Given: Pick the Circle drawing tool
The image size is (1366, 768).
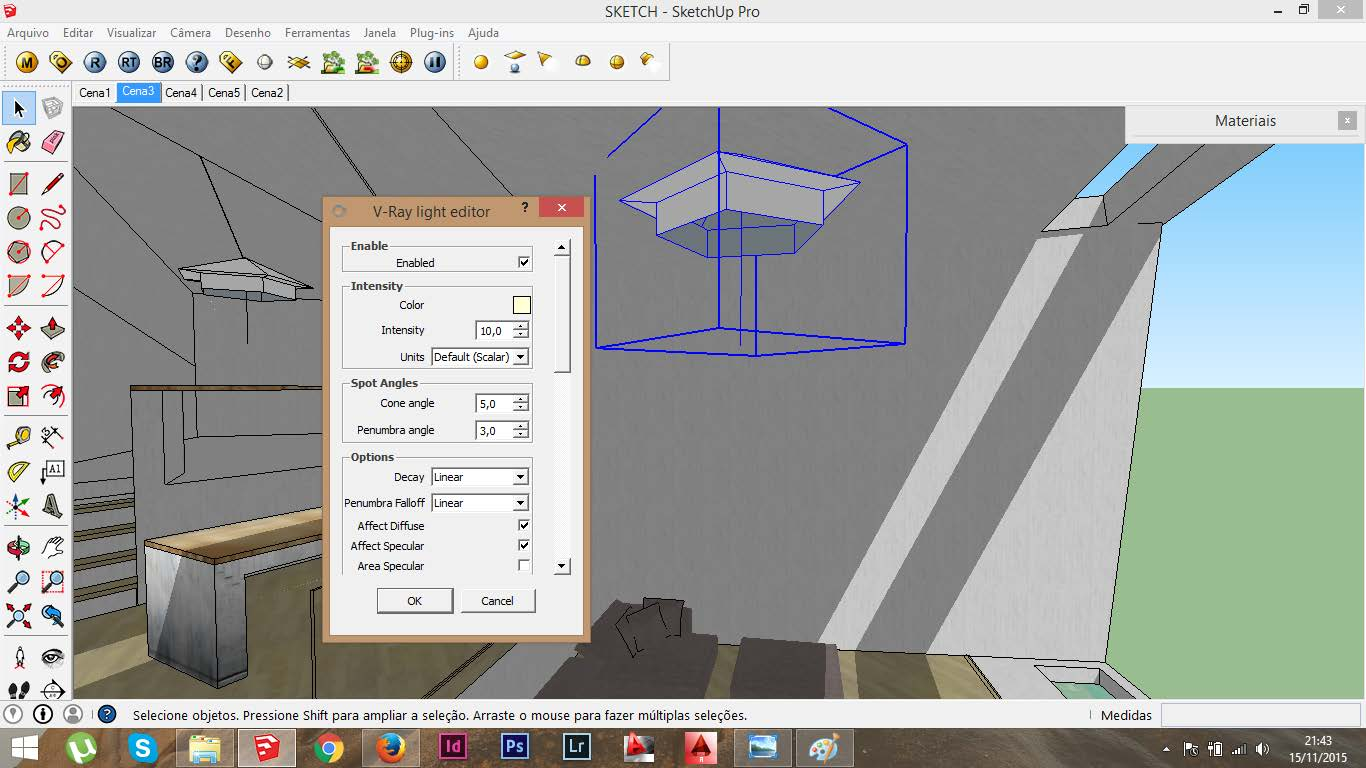Looking at the screenshot, I should 19,218.
